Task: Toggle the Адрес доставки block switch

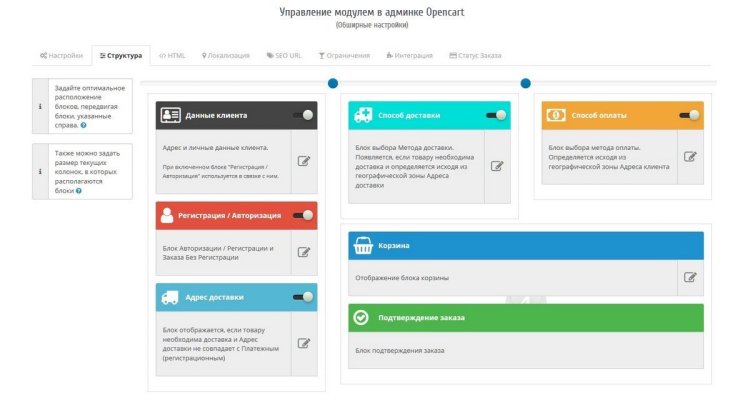Action: [x=303, y=297]
